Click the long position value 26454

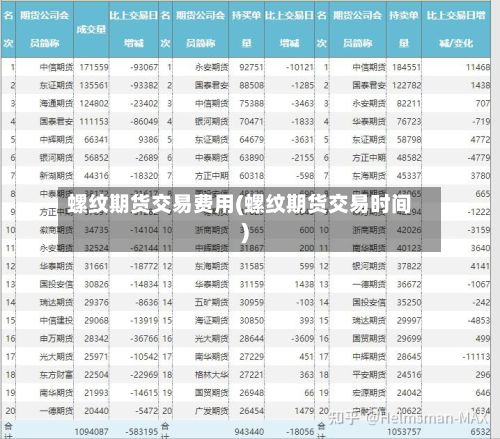251,411
